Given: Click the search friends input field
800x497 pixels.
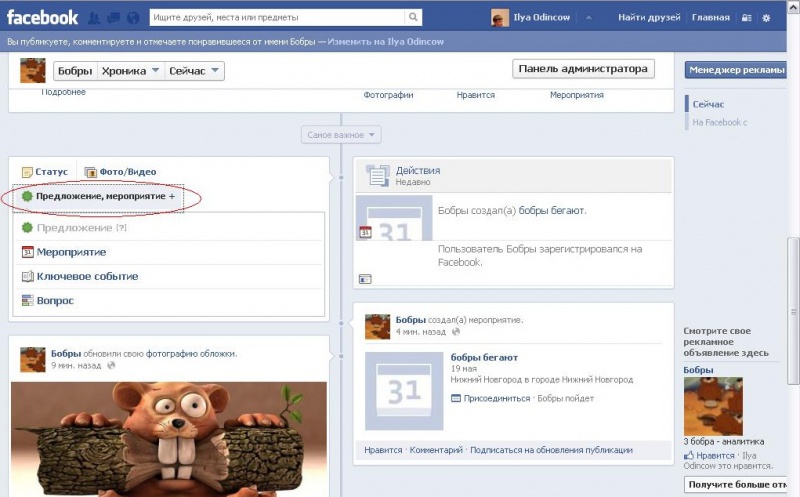Looking at the screenshot, I should pos(278,17).
